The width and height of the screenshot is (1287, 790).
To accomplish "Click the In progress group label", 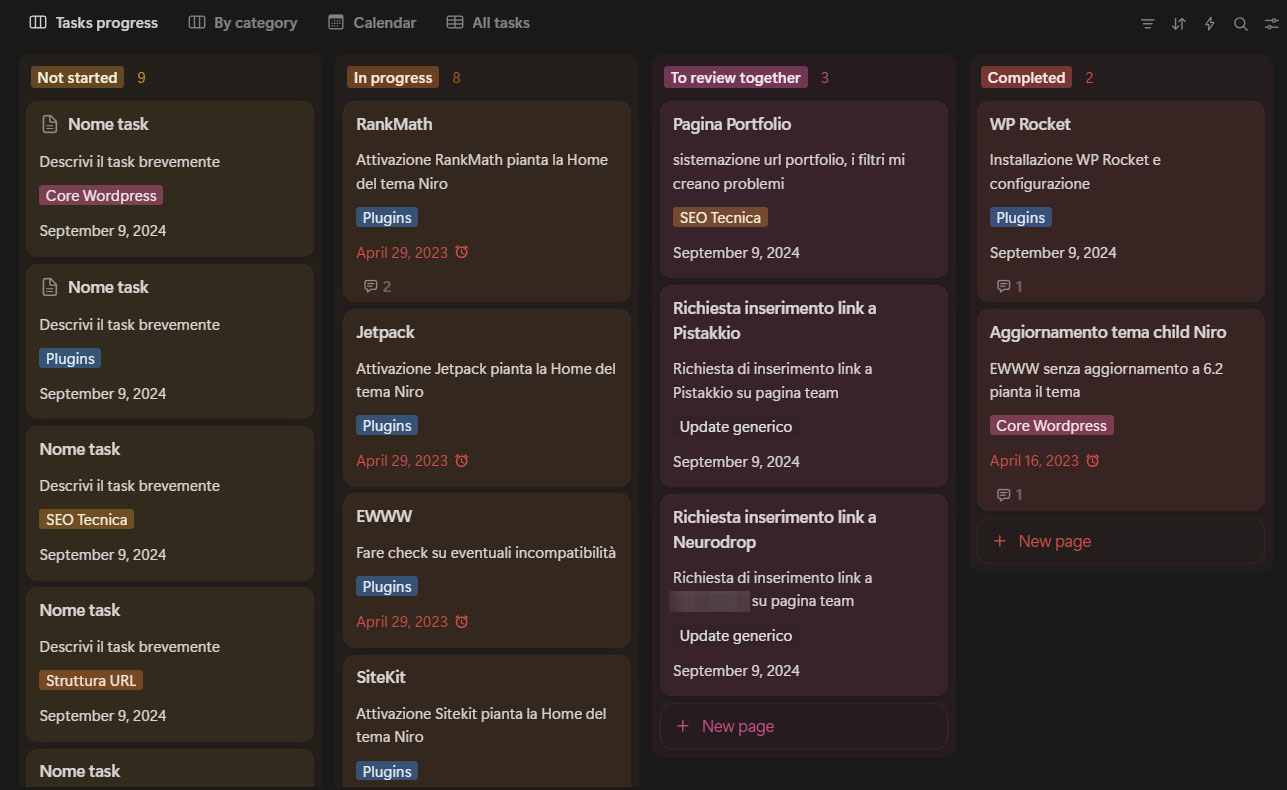I will [x=393, y=78].
